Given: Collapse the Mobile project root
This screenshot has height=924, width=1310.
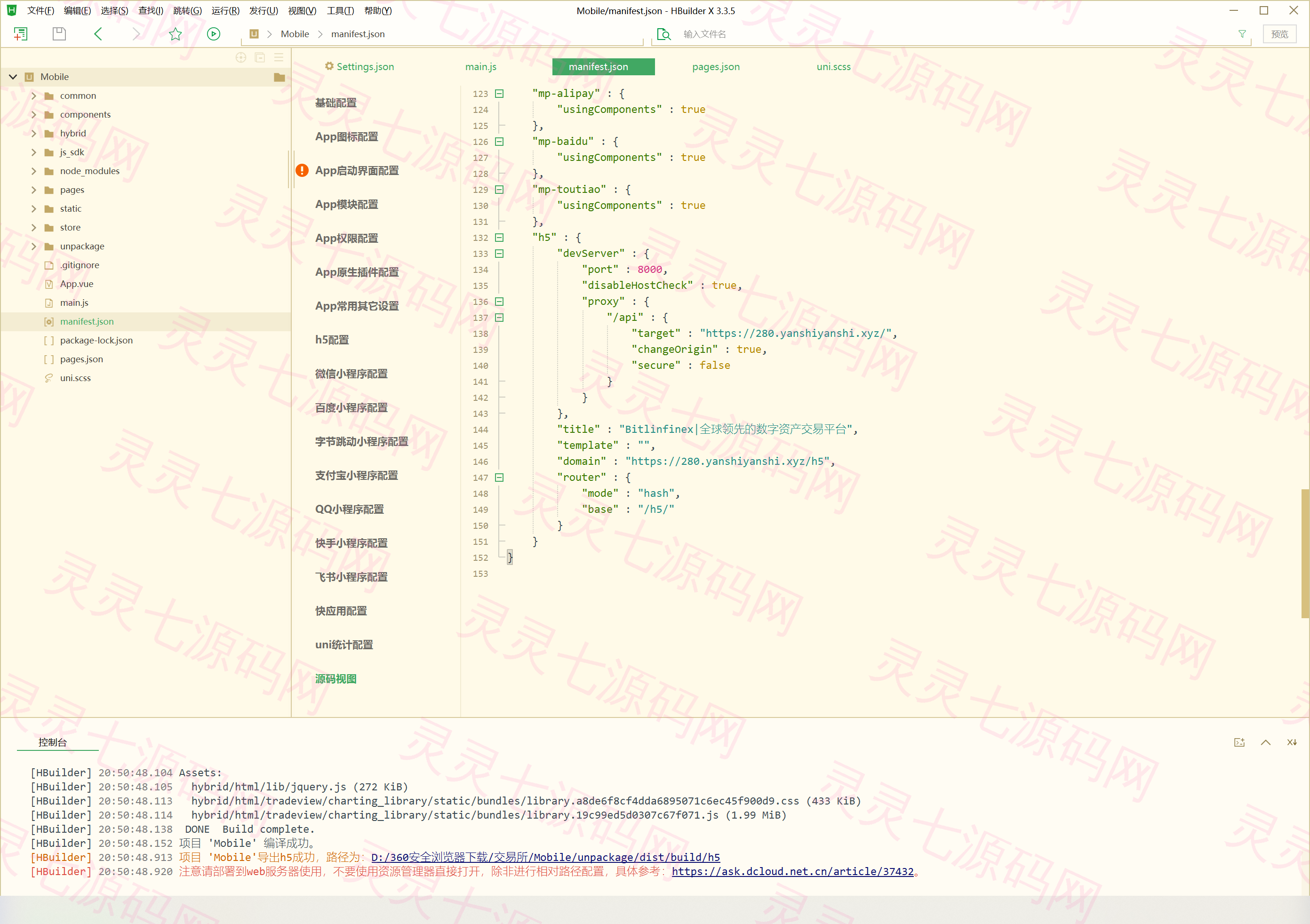Looking at the screenshot, I should [13, 77].
